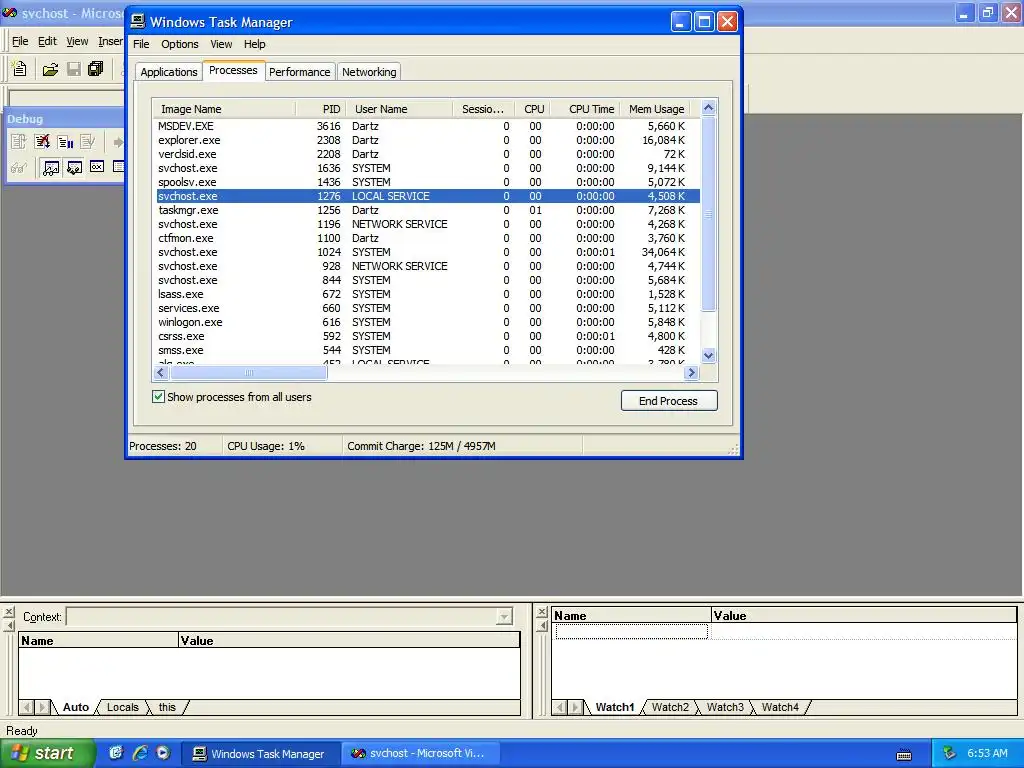Select the Watch4 tab
Image resolution: width=1024 pixels, height=768 pixels.
(780, 707)
